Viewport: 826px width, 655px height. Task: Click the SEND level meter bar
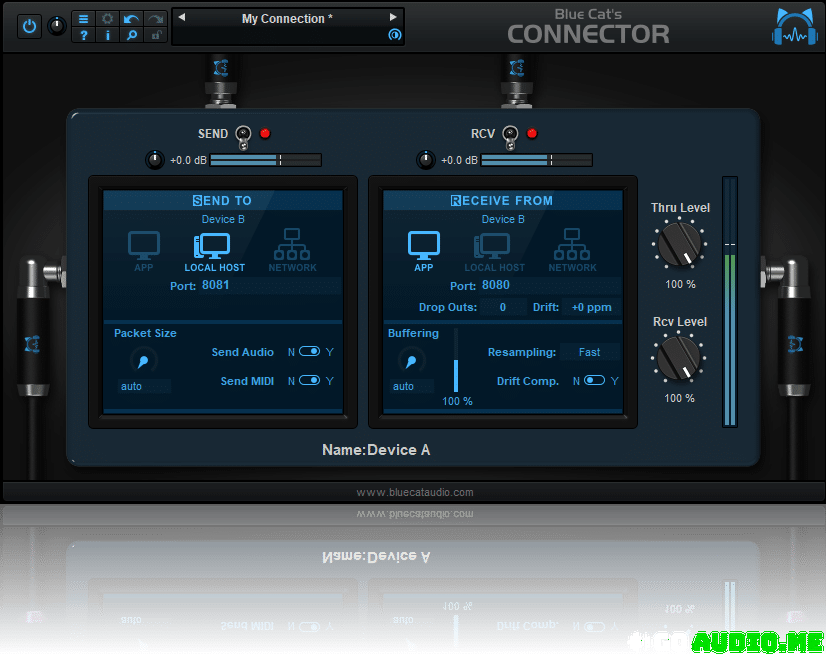coord(266,160)
